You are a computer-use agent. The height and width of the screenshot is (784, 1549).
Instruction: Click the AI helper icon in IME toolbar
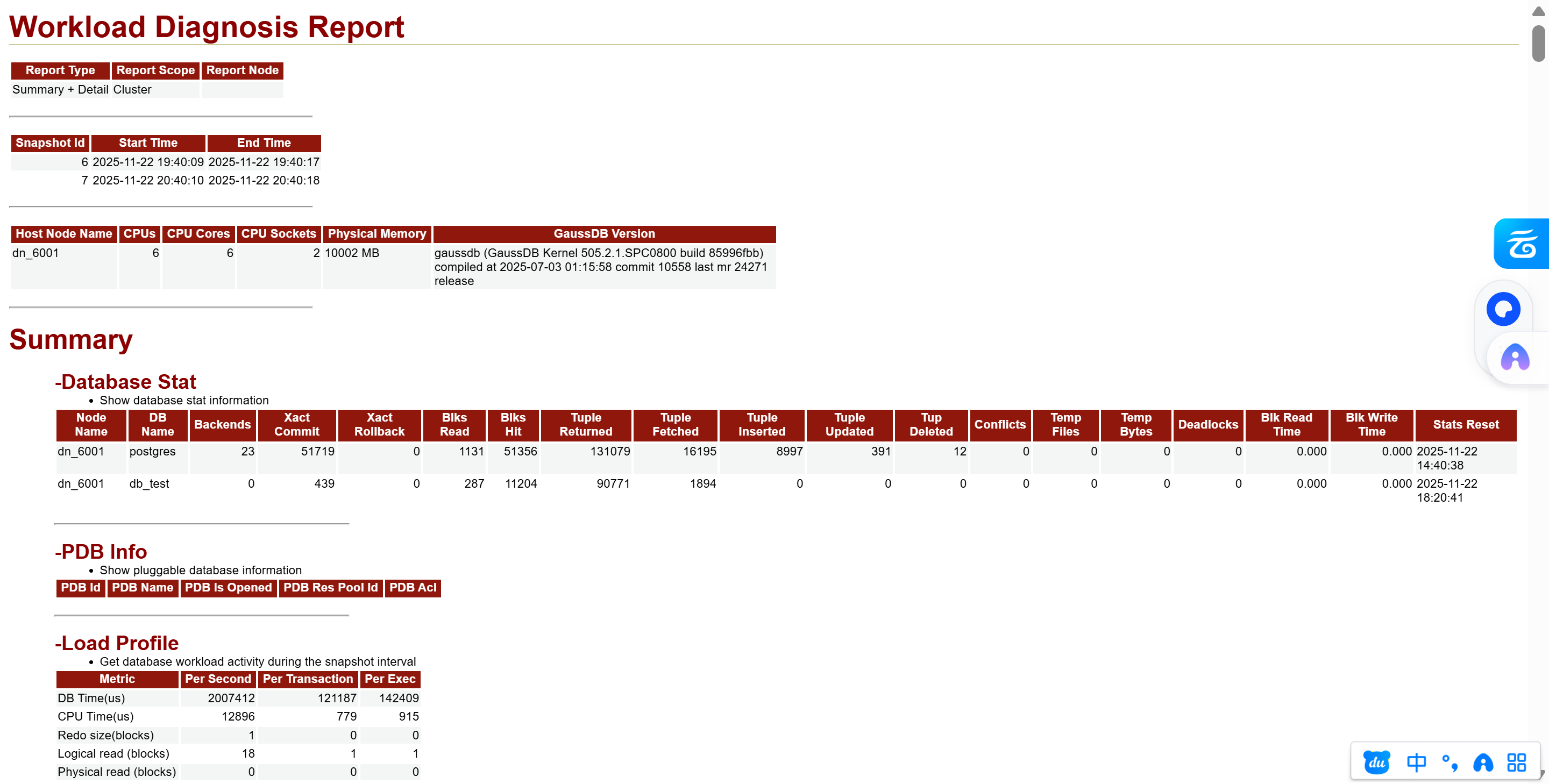click(1483, 762)
